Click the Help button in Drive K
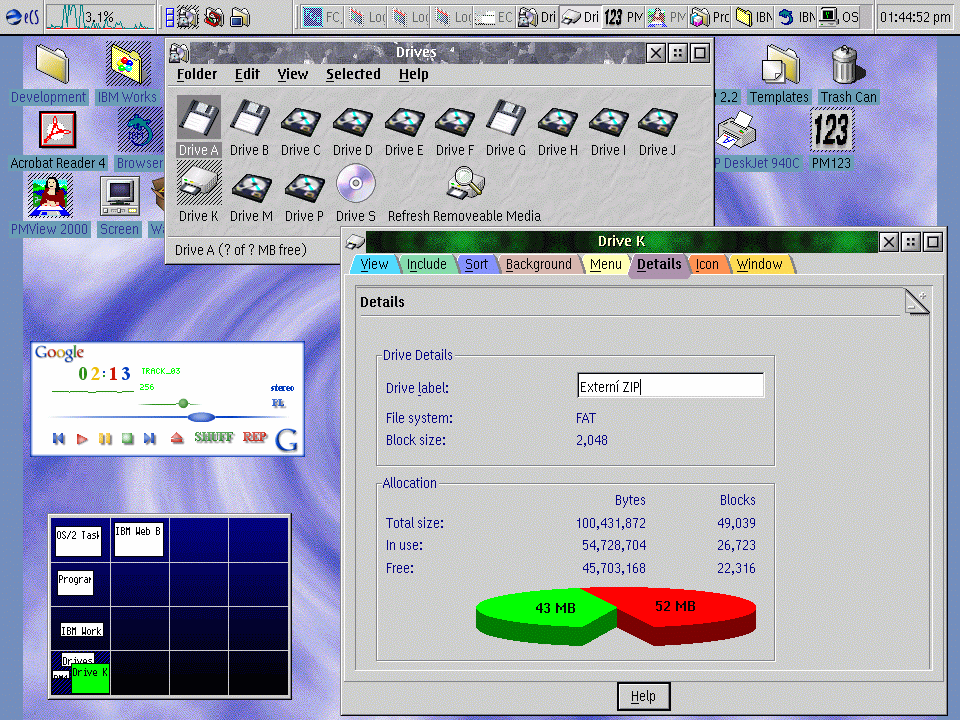 click(643, 697)
